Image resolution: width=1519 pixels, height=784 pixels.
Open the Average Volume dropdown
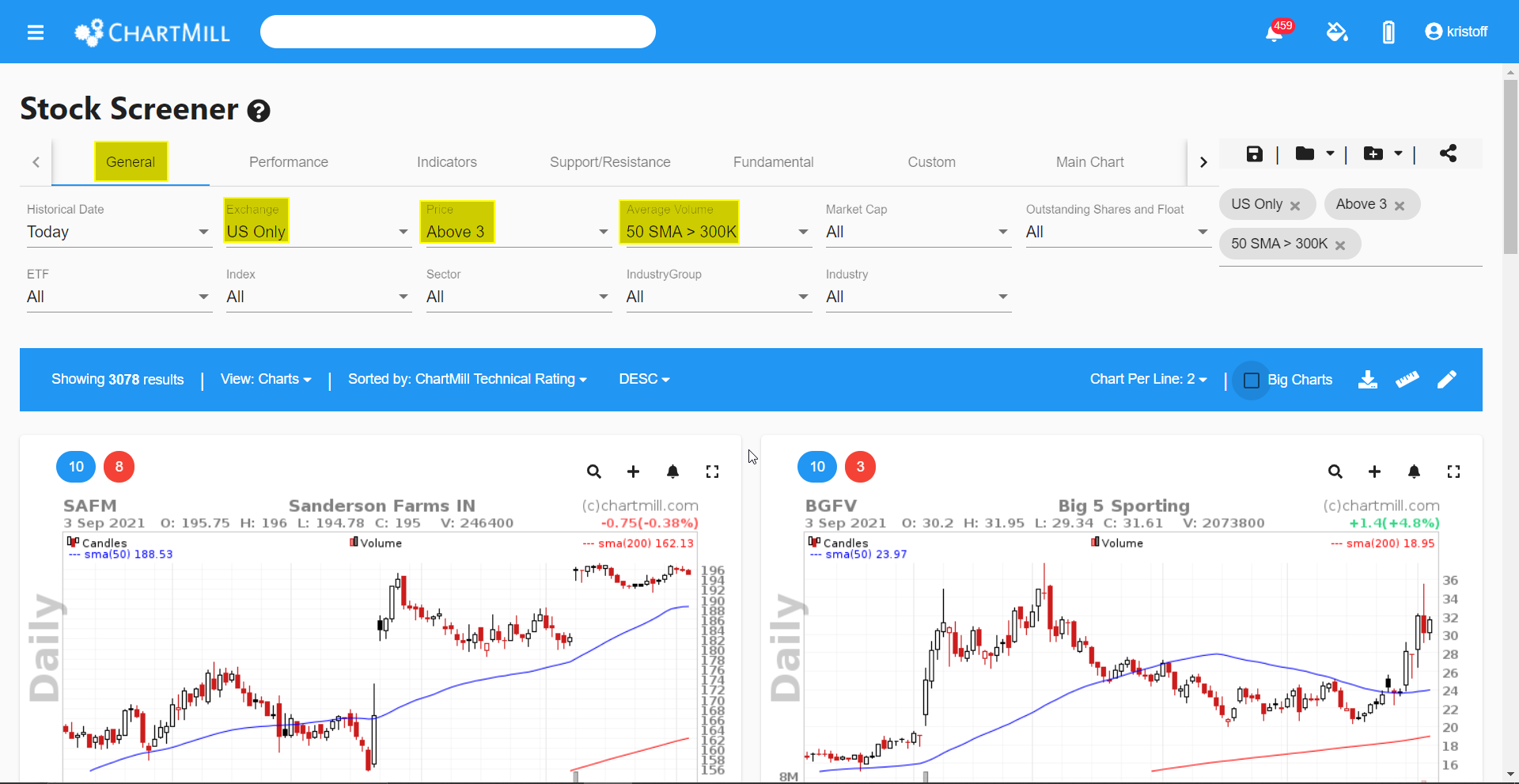click(719, 232)
